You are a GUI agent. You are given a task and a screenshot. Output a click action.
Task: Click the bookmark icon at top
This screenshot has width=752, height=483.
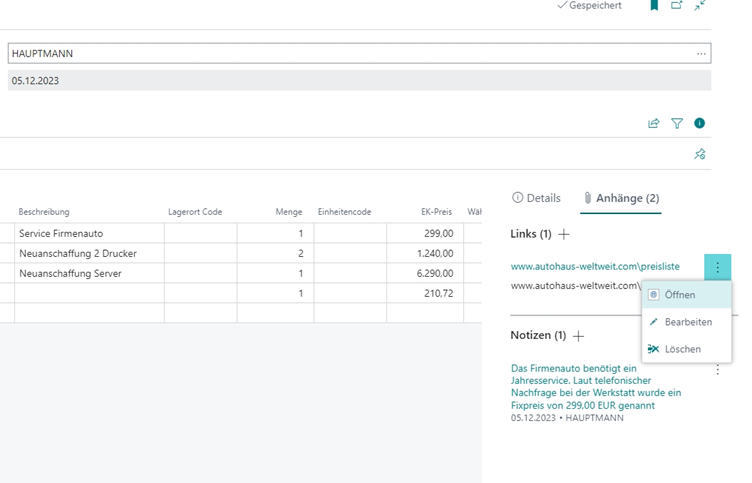[654, 6]
